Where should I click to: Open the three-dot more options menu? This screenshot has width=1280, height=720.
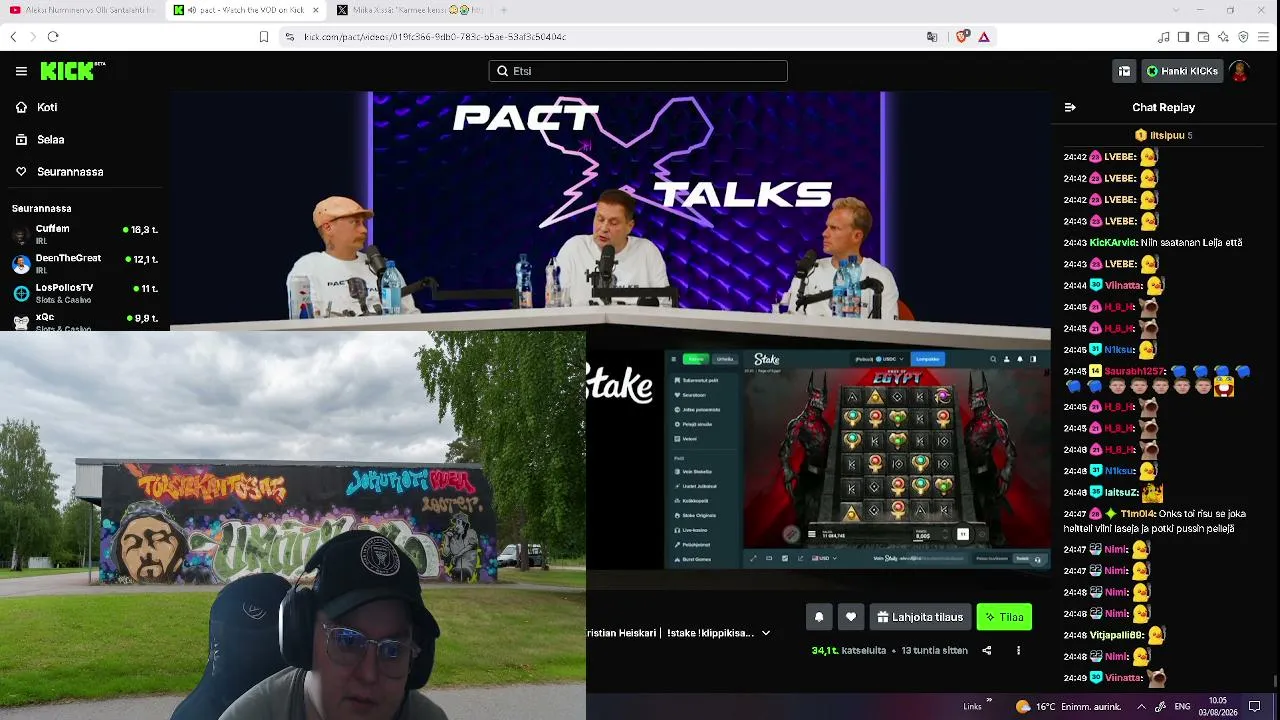click(x=1019, y=650)
